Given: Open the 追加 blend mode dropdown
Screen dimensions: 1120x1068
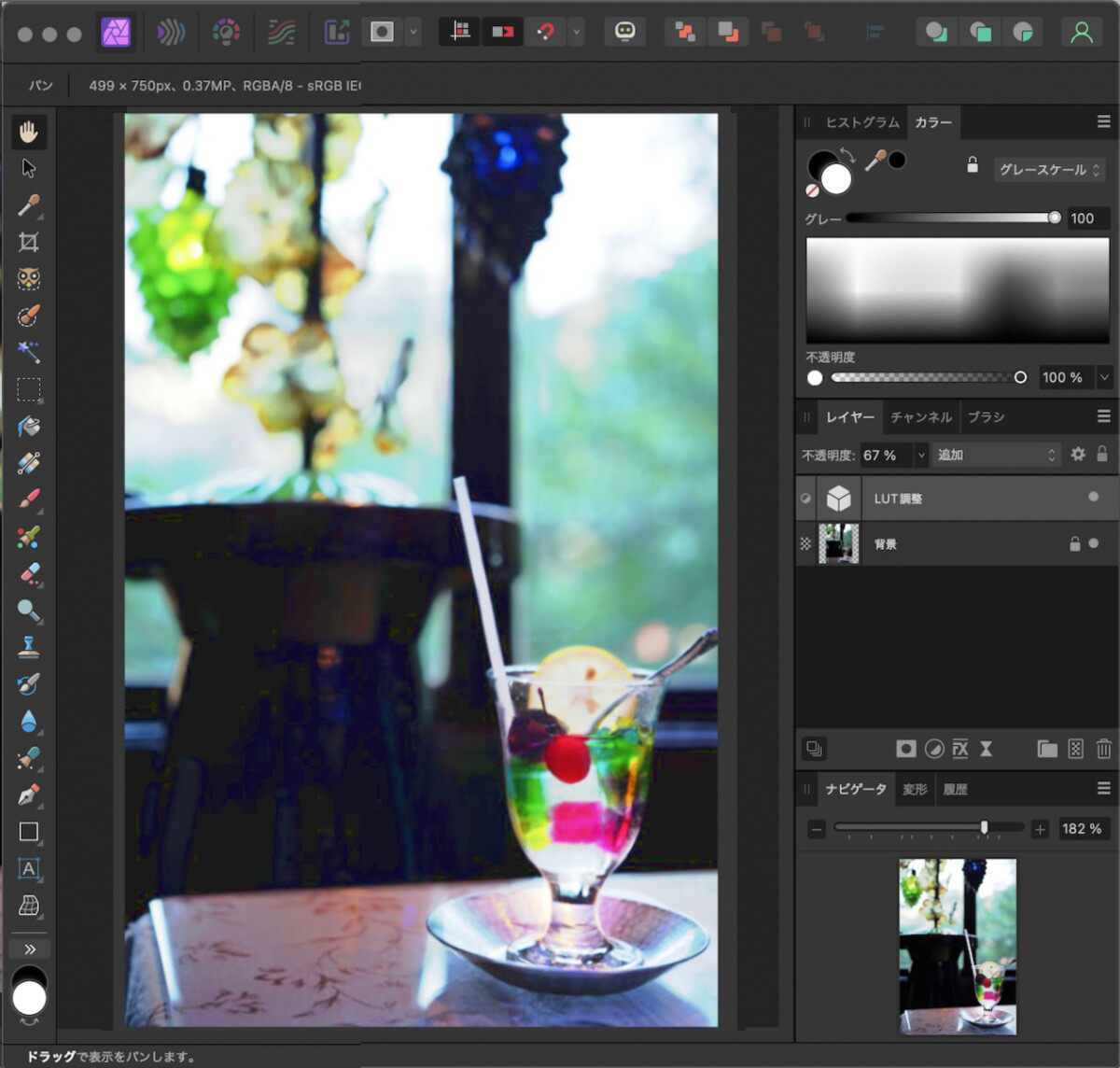Looking at the screenshot, I should click(997, 455).
